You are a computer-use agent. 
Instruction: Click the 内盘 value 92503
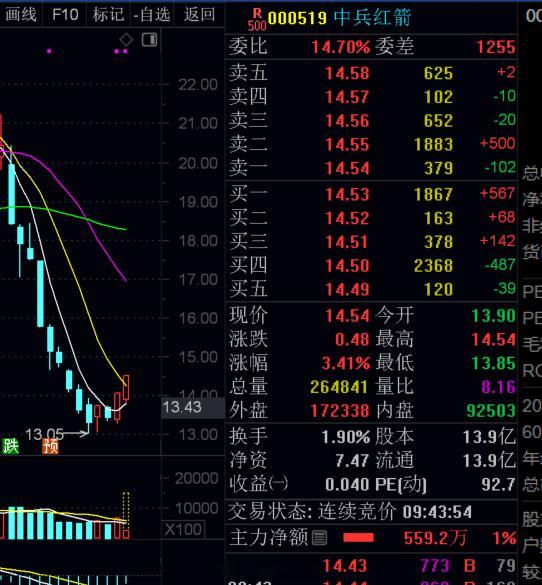[x=491, y=410]
